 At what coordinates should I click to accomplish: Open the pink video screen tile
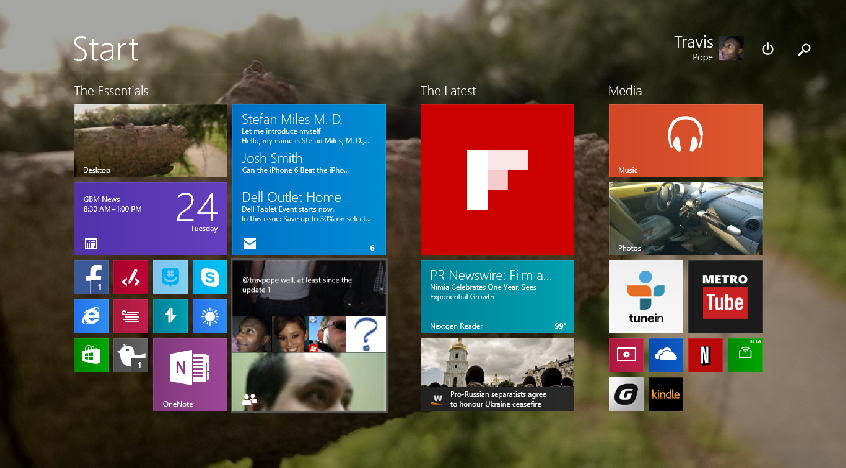click(626, 355)
